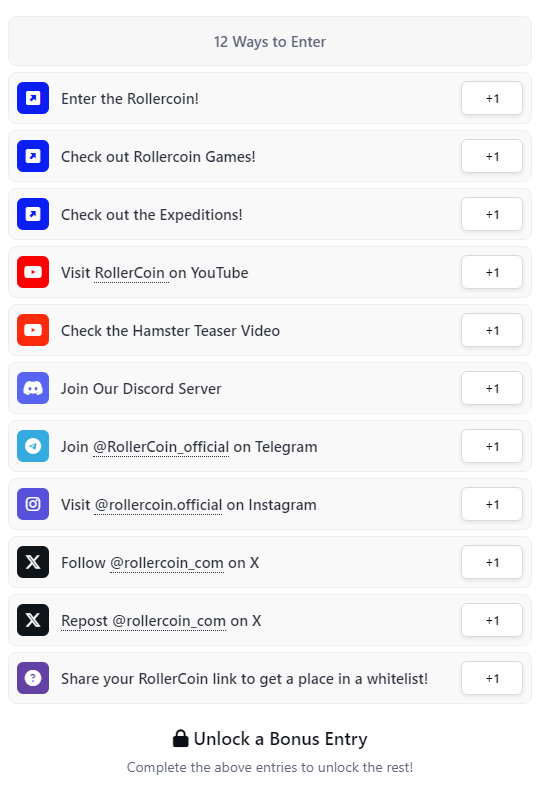Click the X icon for the Repost entry

[x=33, y=620]
